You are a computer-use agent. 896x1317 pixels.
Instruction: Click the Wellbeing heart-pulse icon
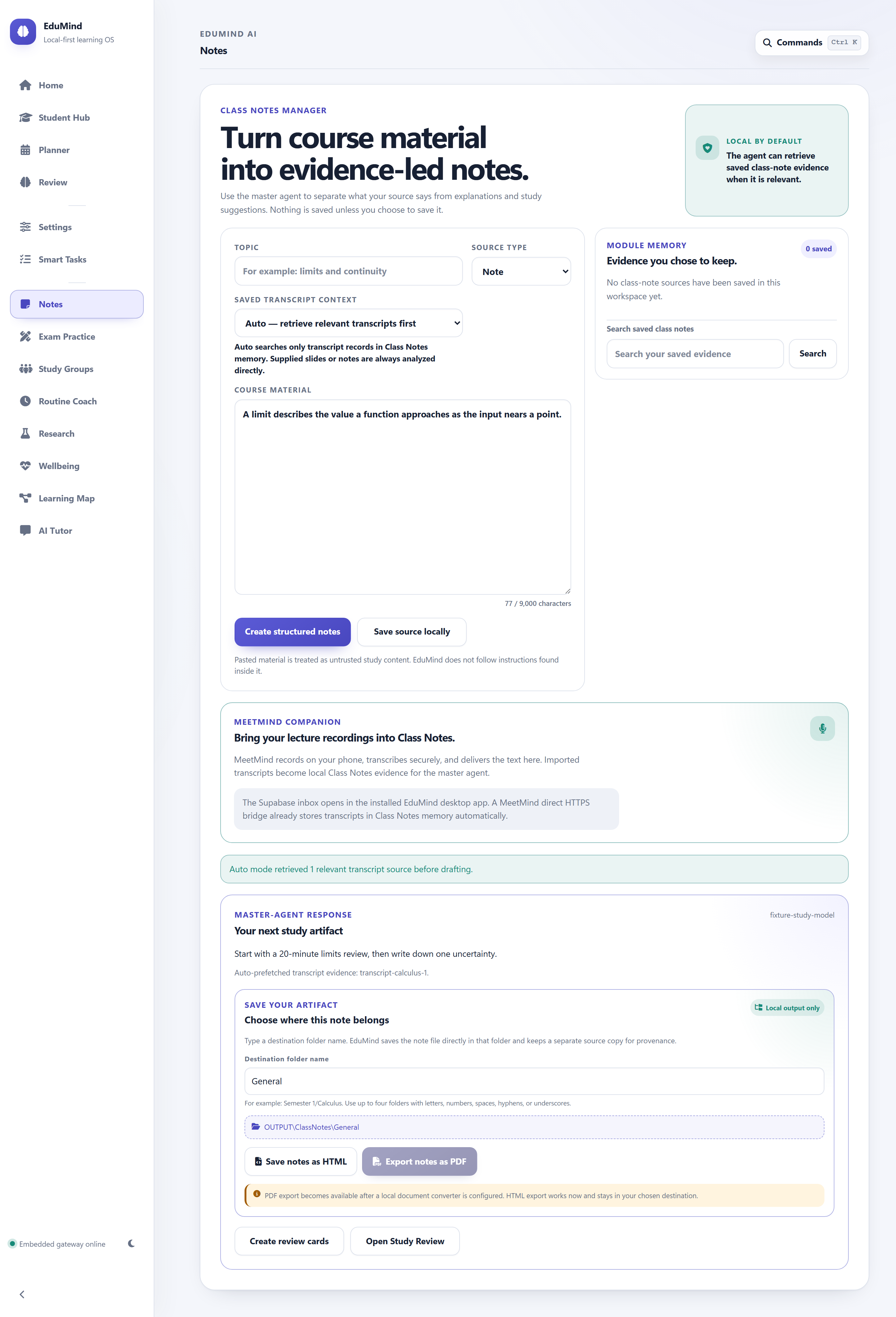(26, 466)
